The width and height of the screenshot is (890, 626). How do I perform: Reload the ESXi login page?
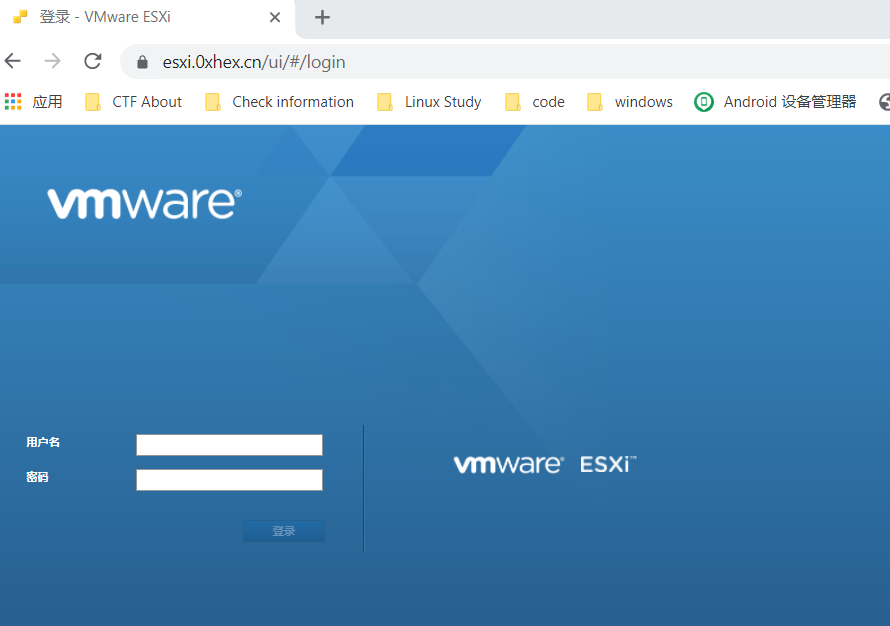pyautogui.click(x=93, y=61)
